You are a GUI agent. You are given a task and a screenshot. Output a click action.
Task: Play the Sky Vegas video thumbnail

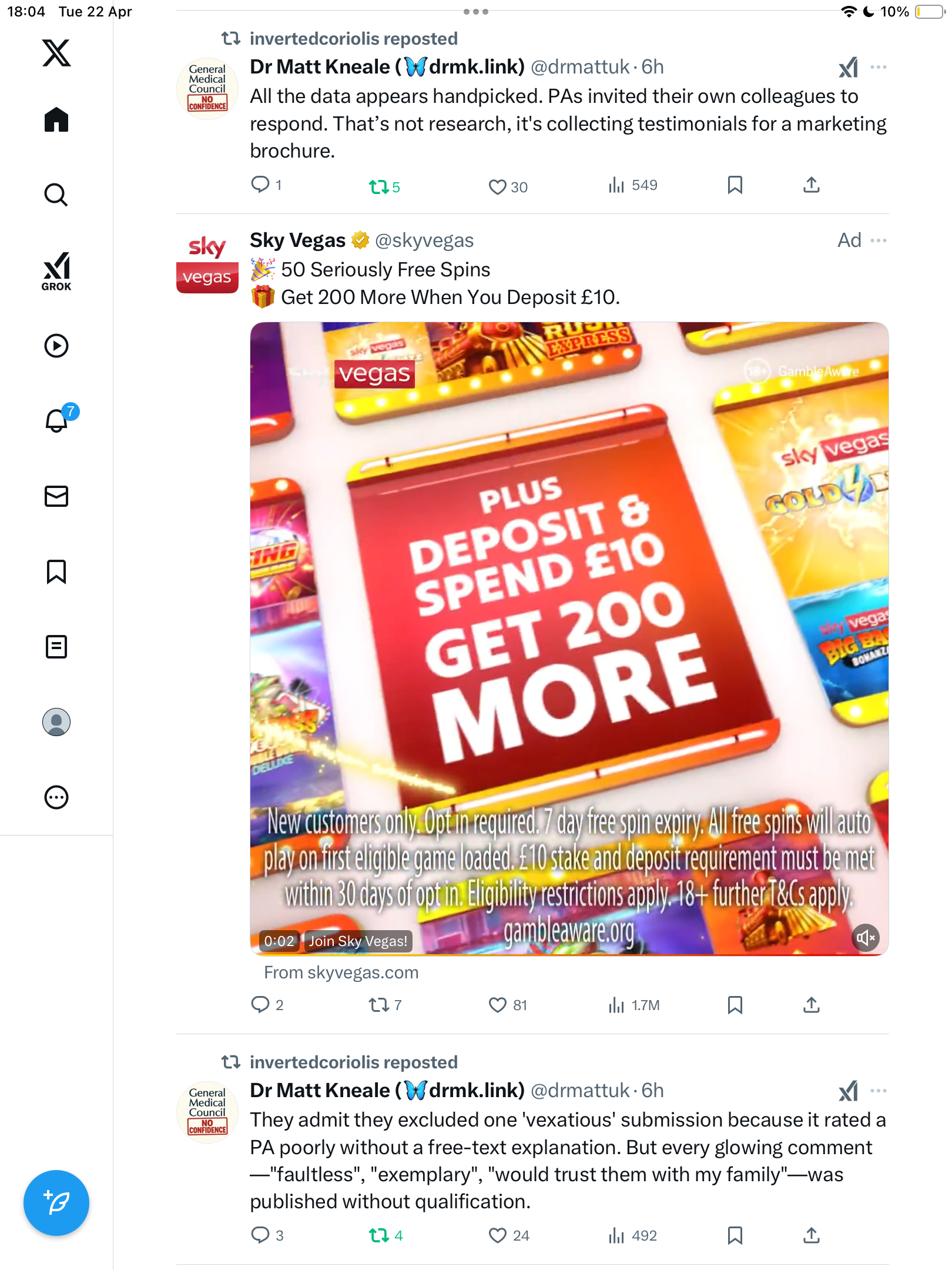(x=569, y=638)
